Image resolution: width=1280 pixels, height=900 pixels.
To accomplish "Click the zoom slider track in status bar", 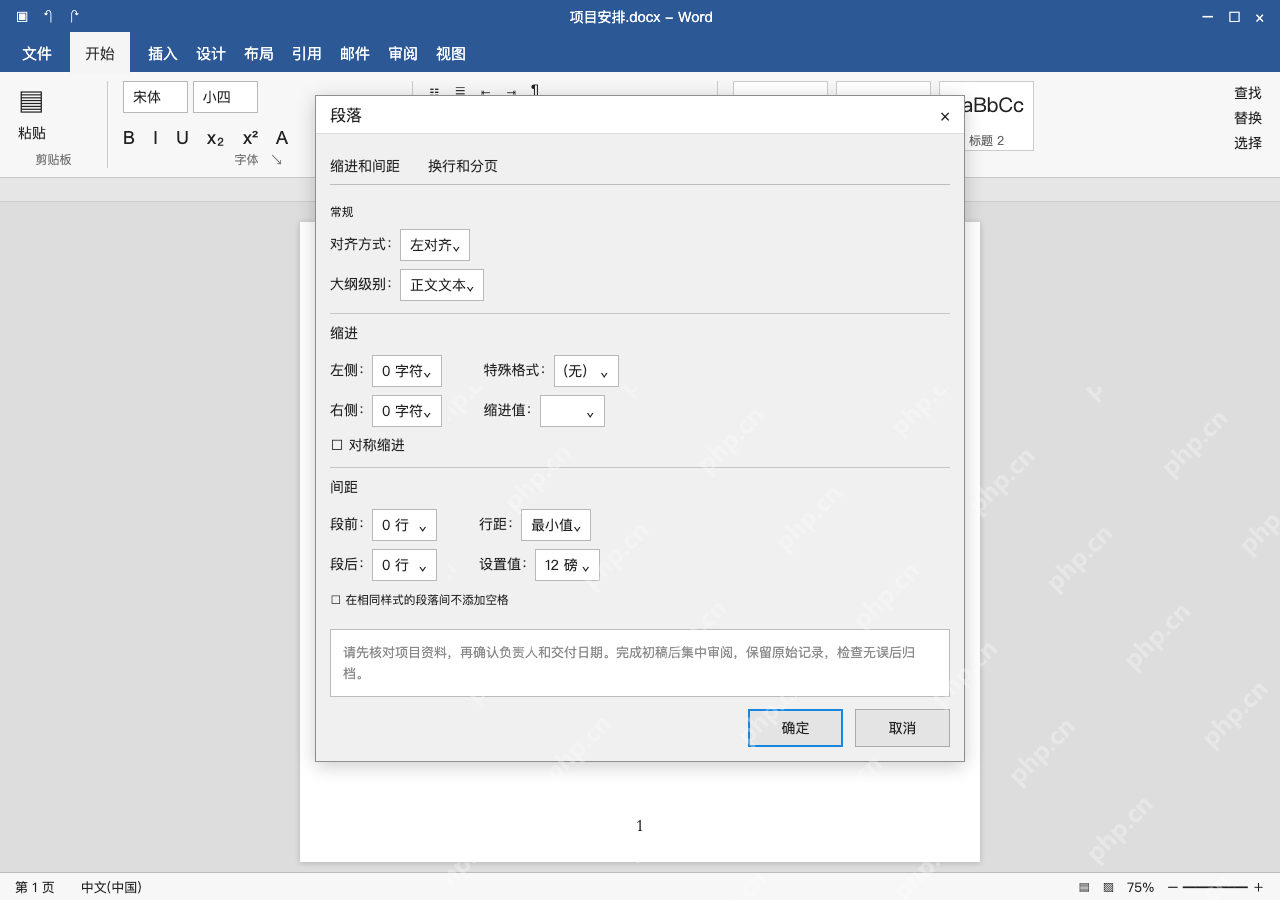I will 1215,887.
